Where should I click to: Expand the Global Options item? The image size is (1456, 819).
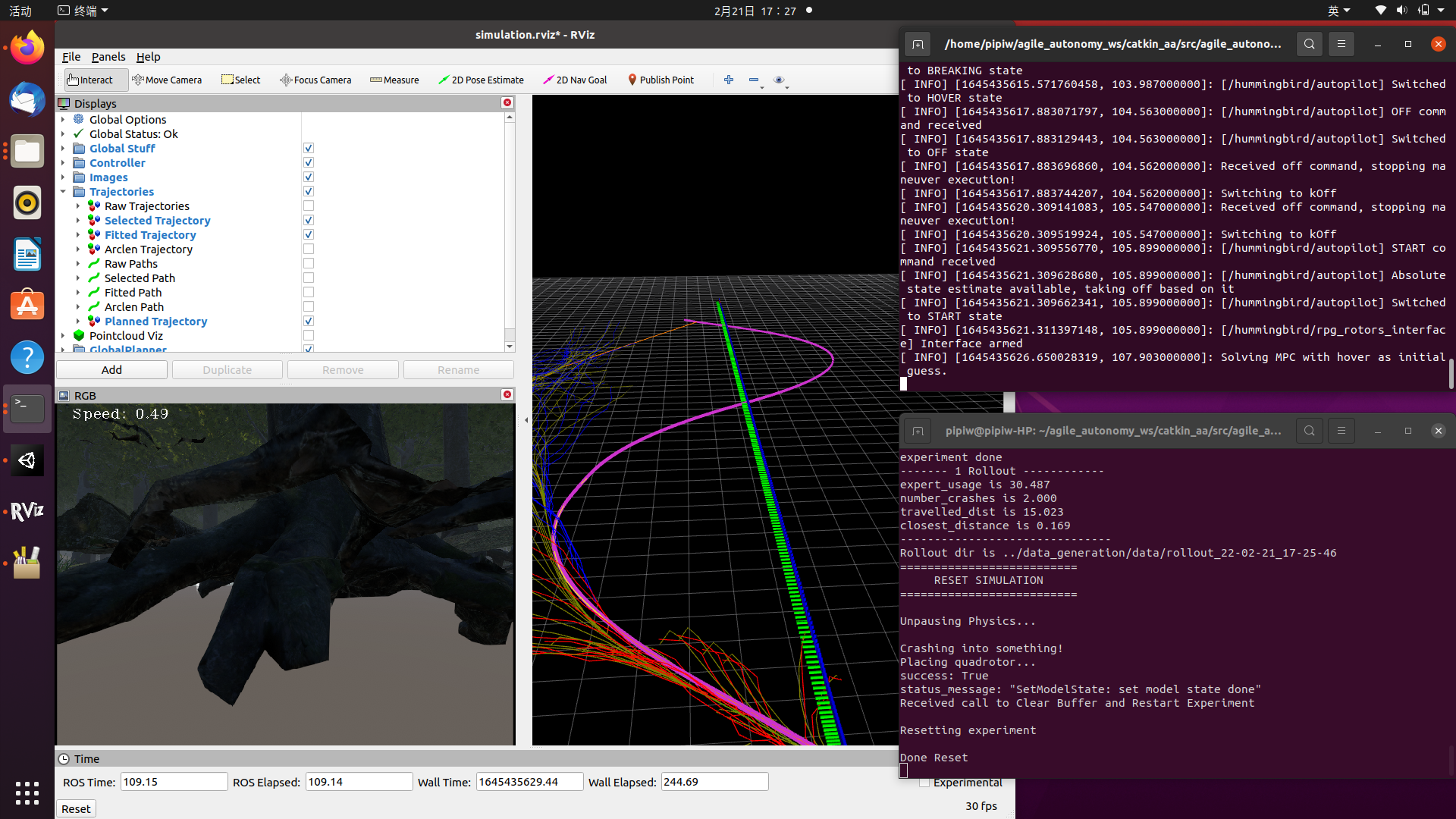[63, 120]
